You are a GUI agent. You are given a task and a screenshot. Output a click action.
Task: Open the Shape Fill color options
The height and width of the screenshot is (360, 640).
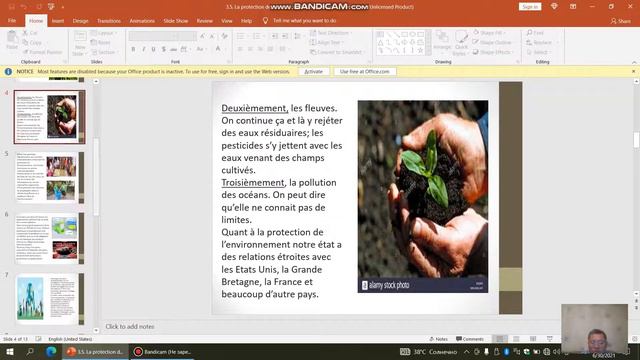[489, 33]
